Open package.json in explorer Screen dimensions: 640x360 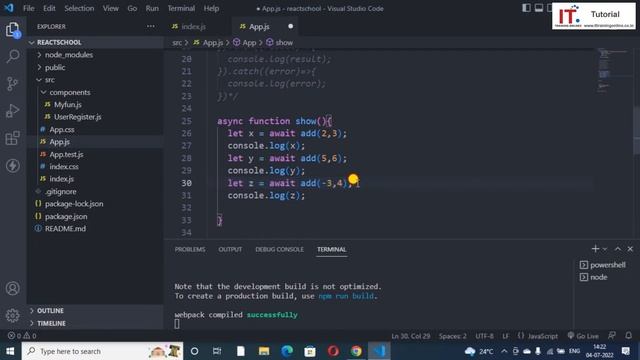(95, 216)
